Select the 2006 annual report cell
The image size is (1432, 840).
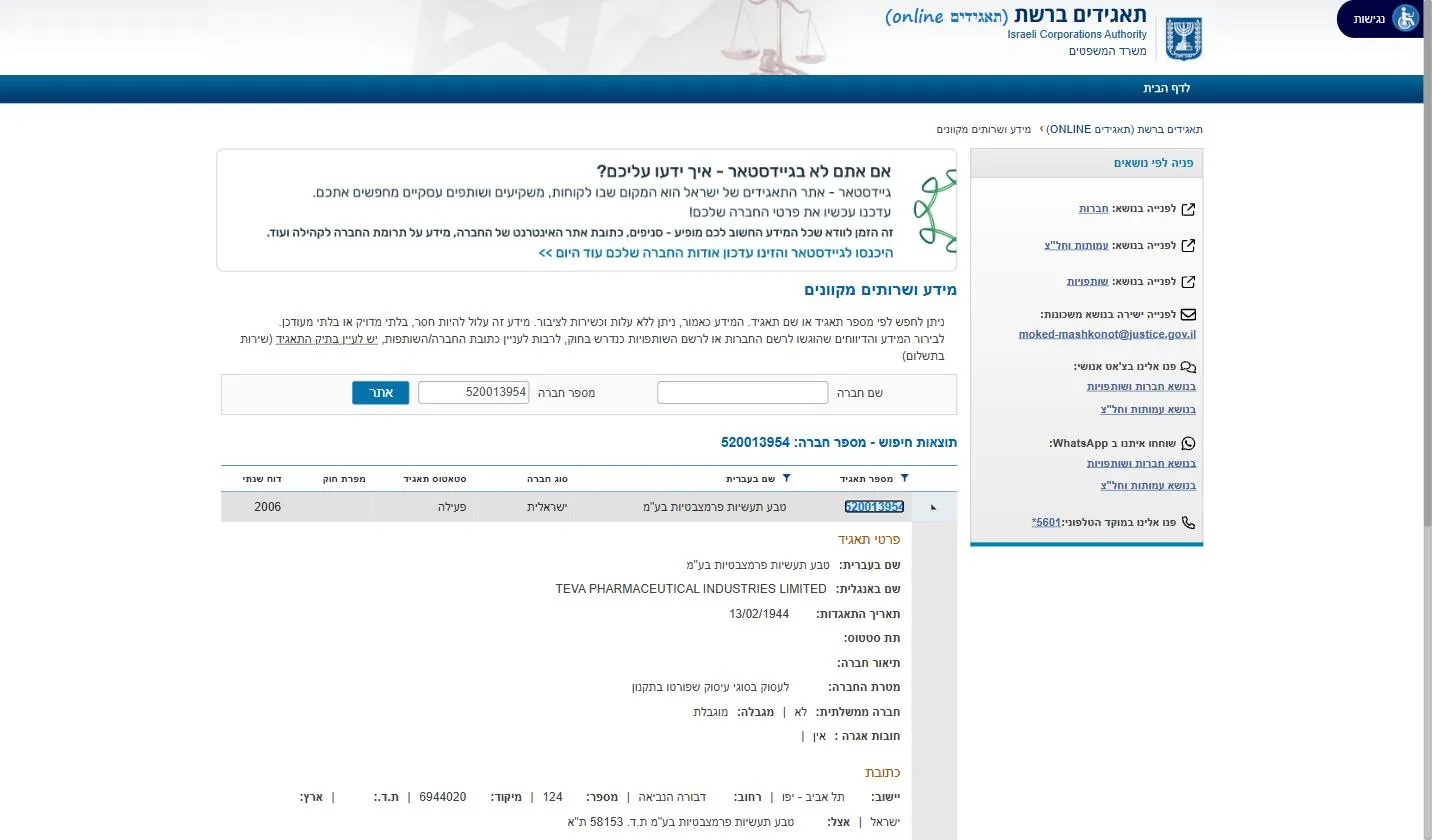[x=268, y=507]
